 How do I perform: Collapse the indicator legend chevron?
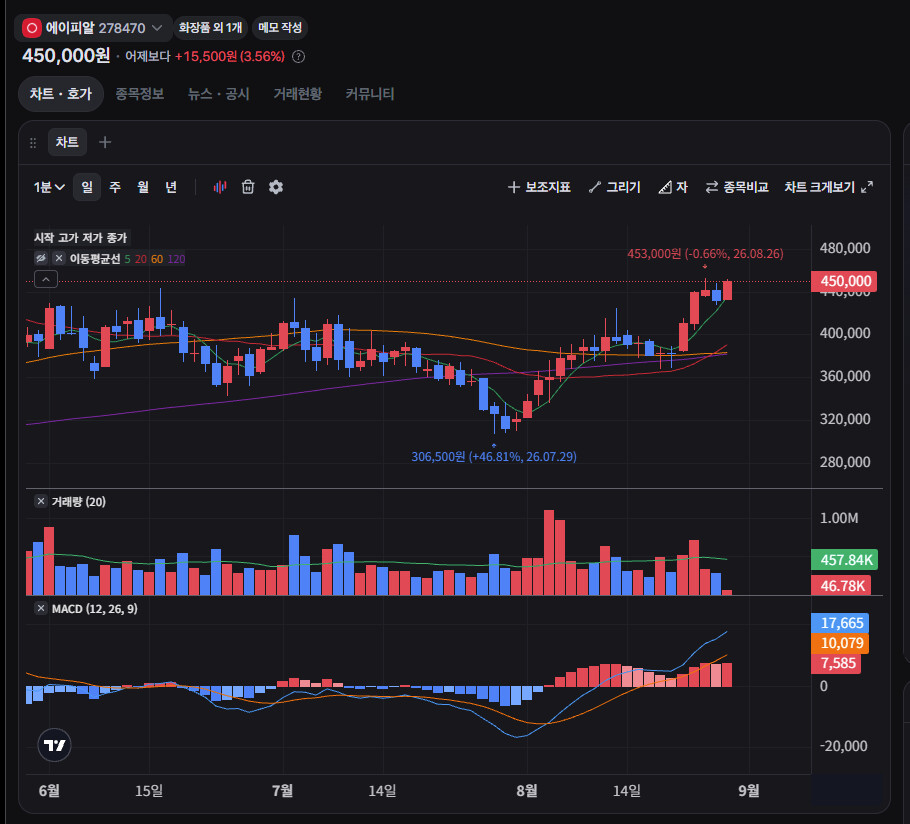pyautogui.click(x=46, y=280)
